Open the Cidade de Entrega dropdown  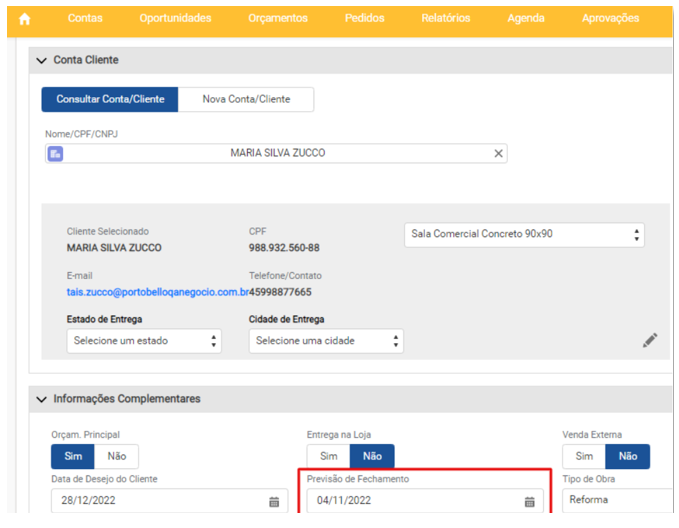[325, 341]
